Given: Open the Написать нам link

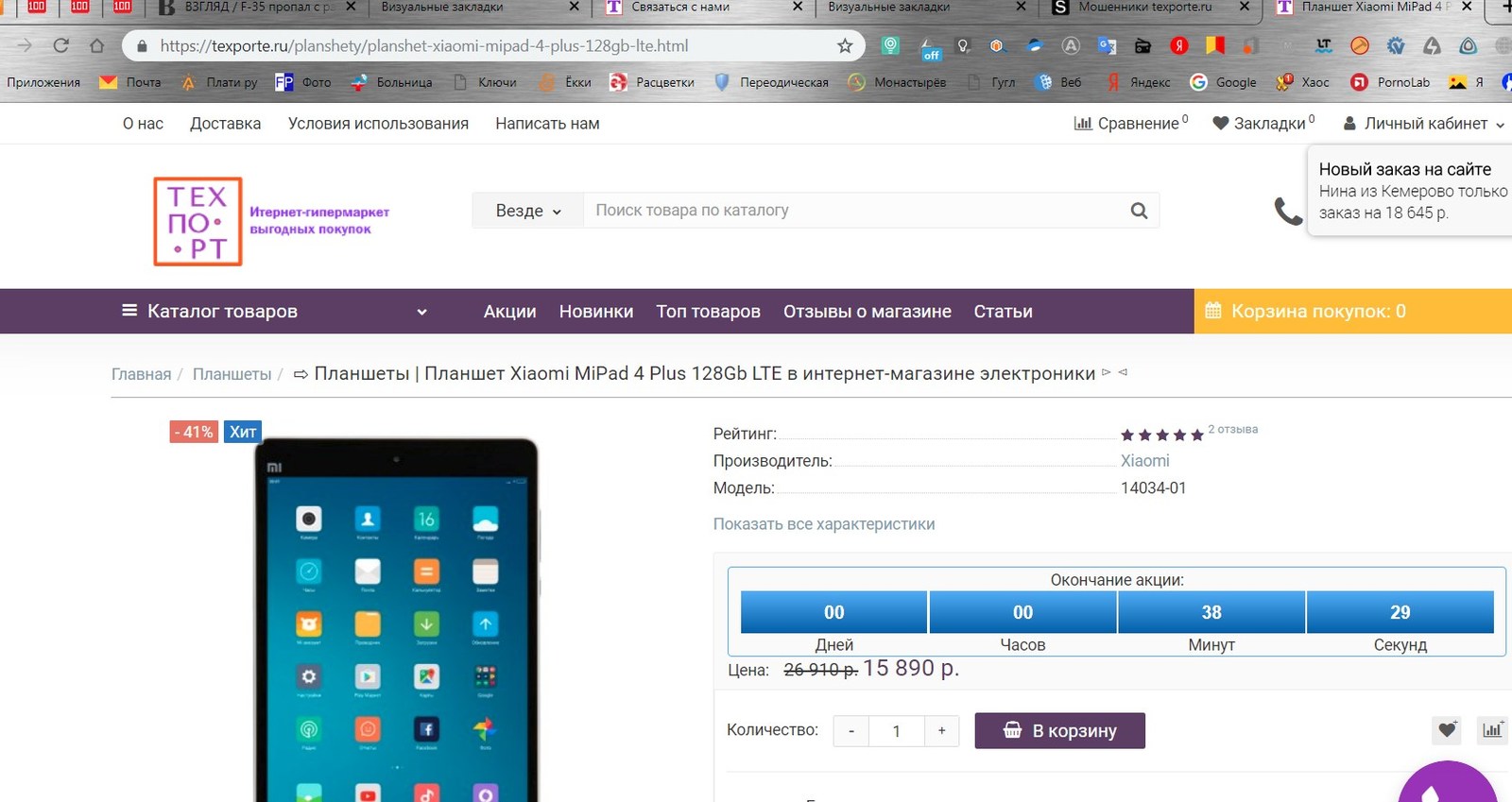Looking at the screenshot, I should pos(547,123).
